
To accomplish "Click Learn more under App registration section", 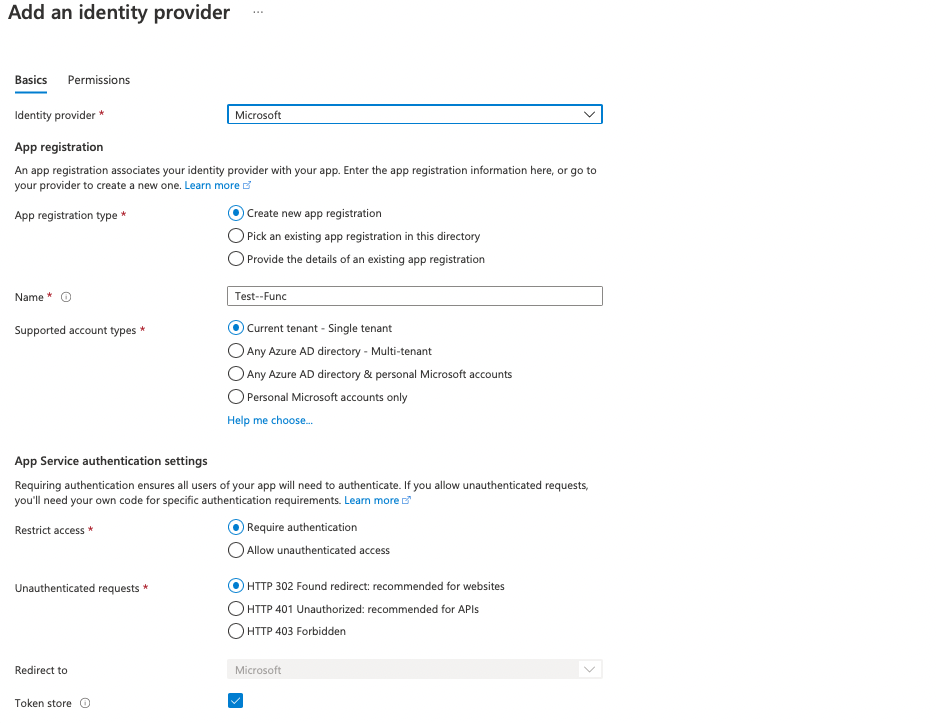I will (x=210, y=184).
